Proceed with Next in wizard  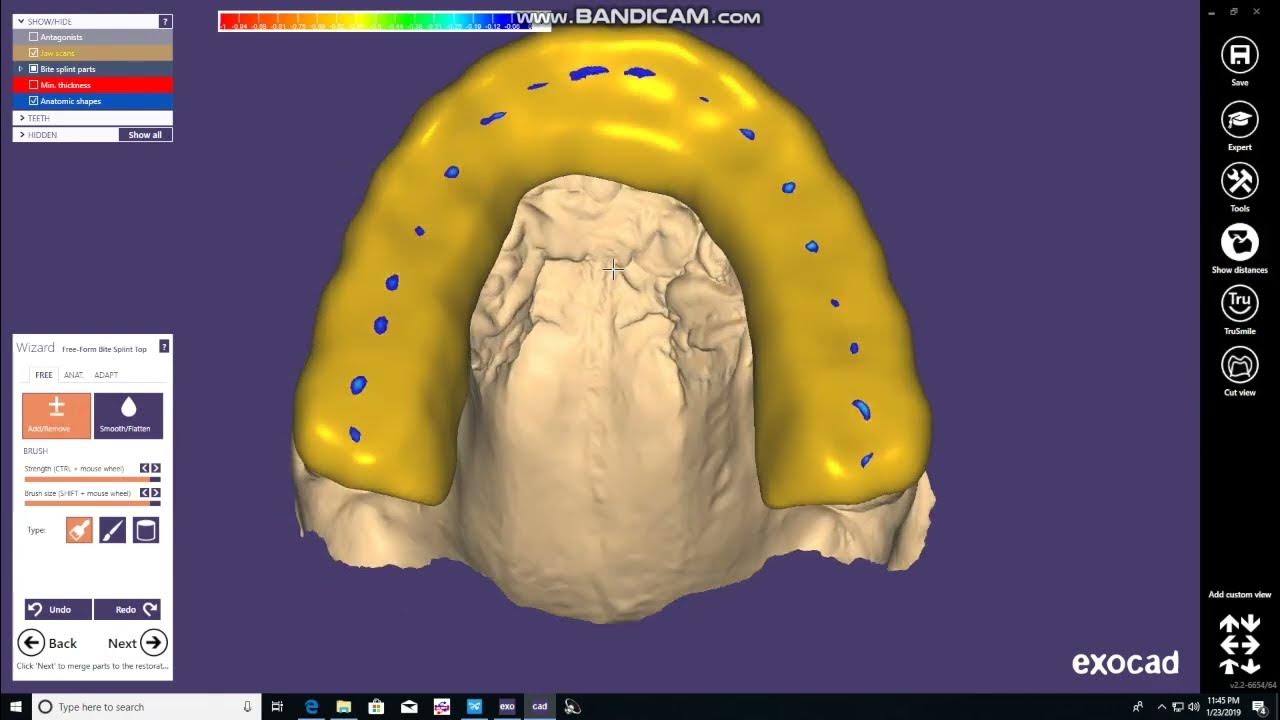(137, 643)
